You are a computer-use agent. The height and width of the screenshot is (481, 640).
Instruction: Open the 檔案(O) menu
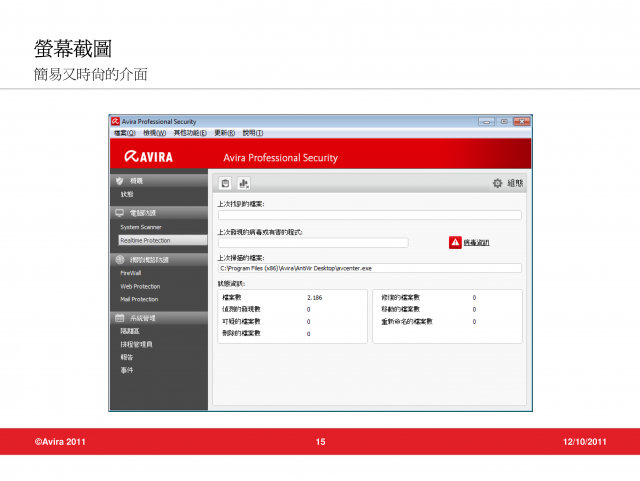point(124,133)
